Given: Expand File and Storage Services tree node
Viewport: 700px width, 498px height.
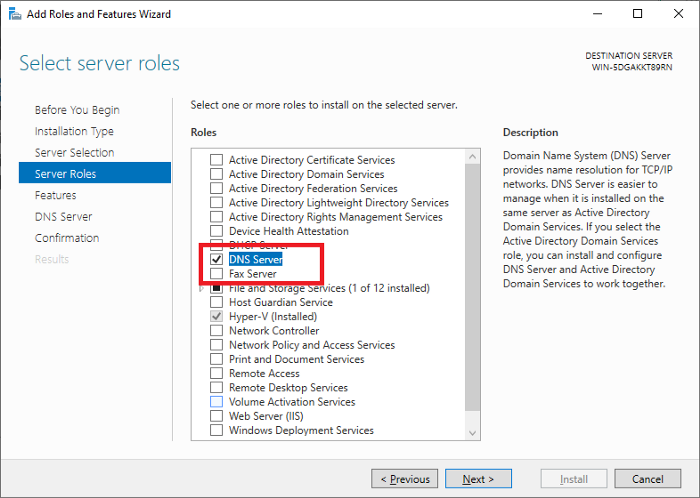Looking at the screenshot, I should click(x=201, y=288).
